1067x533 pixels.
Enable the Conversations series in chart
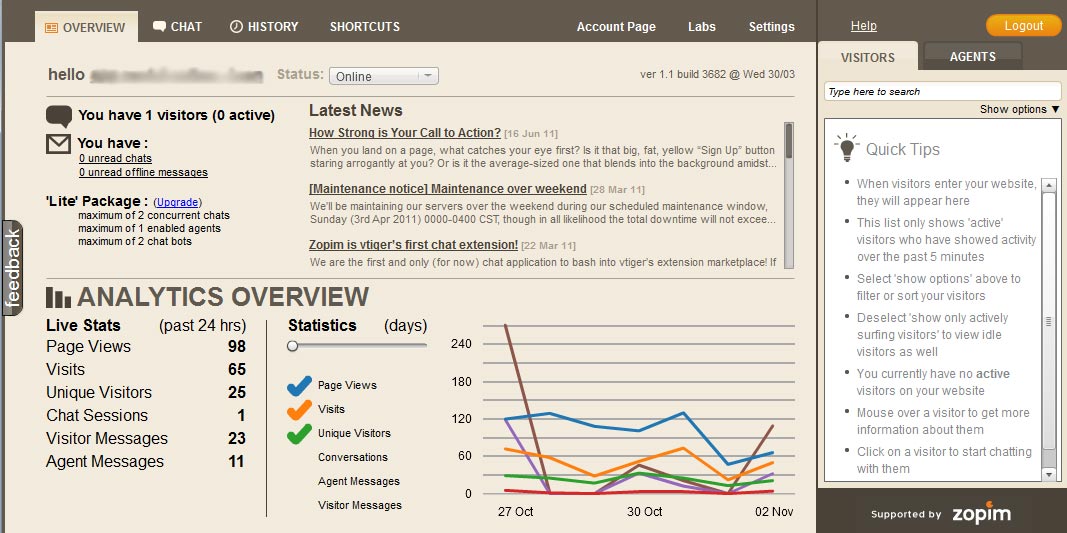352,457
